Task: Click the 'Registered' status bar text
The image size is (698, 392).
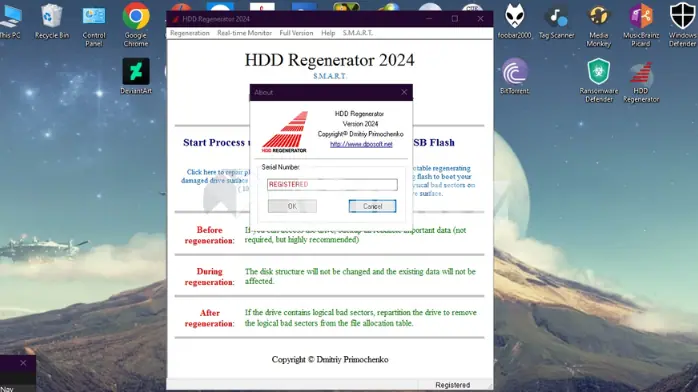Action: tap(452, 385)
